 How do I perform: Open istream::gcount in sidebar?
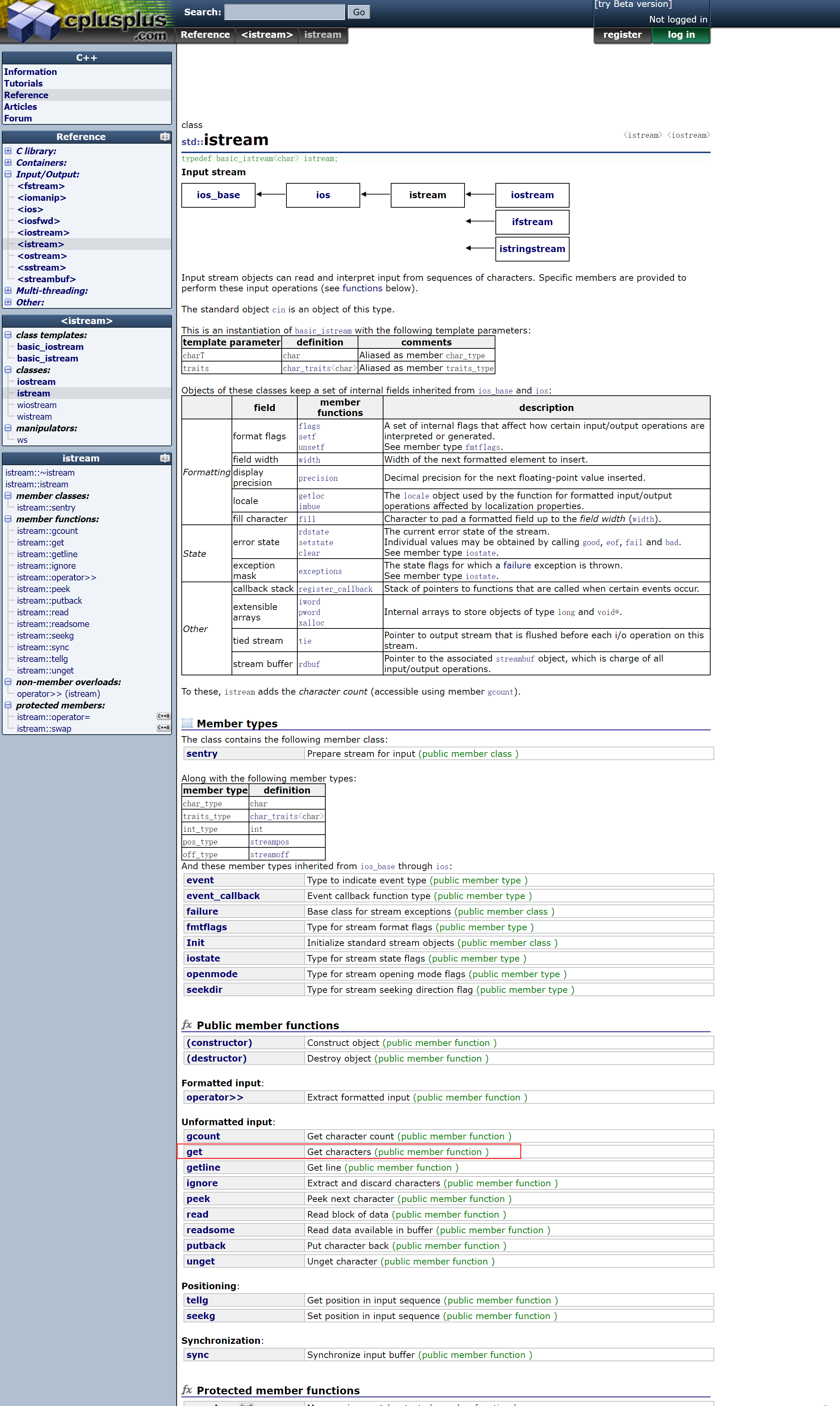pos(48,531)
